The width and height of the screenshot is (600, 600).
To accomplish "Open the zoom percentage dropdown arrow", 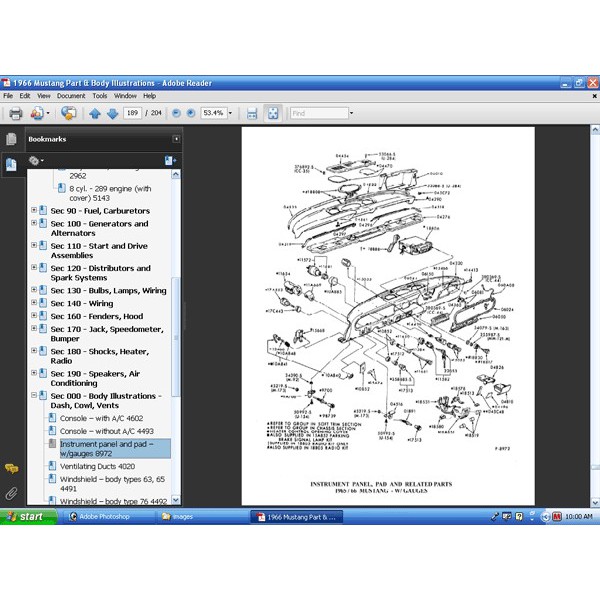I will (x=230, y=113).
